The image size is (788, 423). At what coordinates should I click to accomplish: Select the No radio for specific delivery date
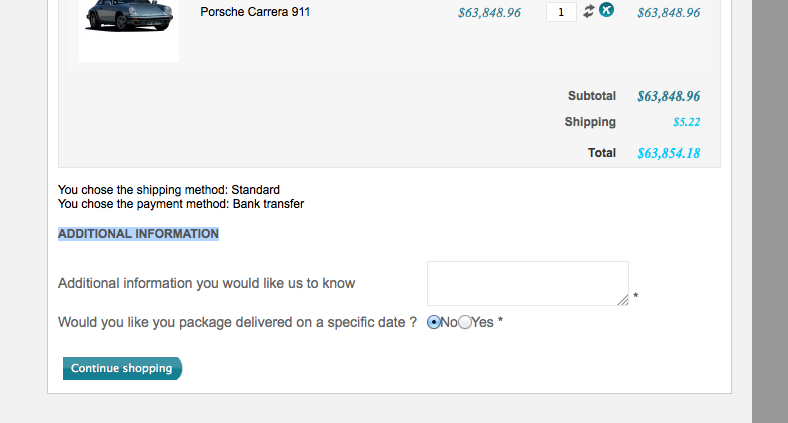point(434,322)
